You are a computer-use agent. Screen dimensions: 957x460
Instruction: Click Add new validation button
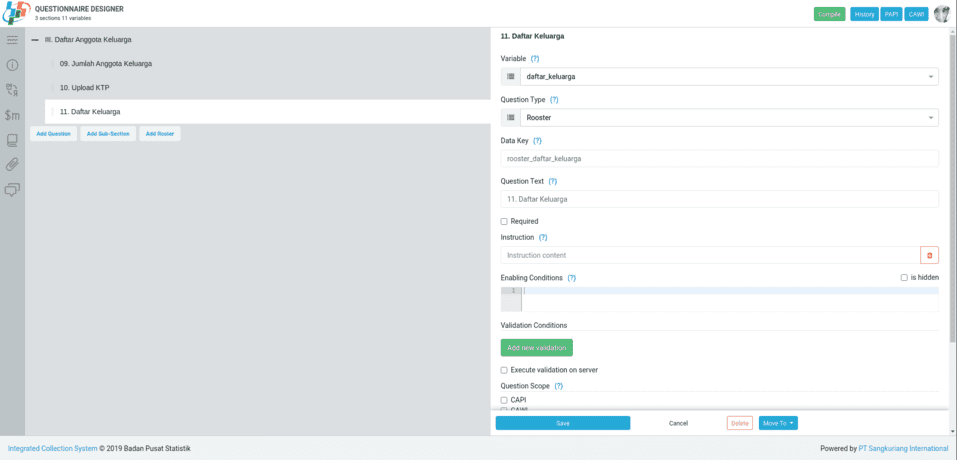pos(536,348)
